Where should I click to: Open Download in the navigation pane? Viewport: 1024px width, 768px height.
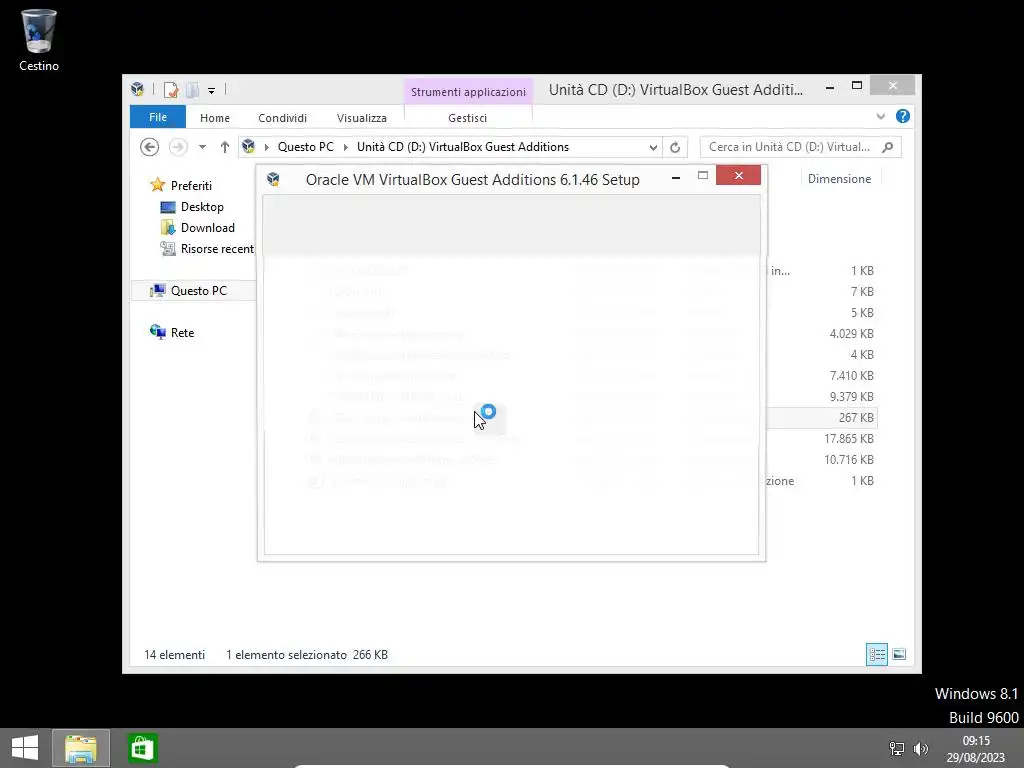pyautogui.click(x=197, y=228)
